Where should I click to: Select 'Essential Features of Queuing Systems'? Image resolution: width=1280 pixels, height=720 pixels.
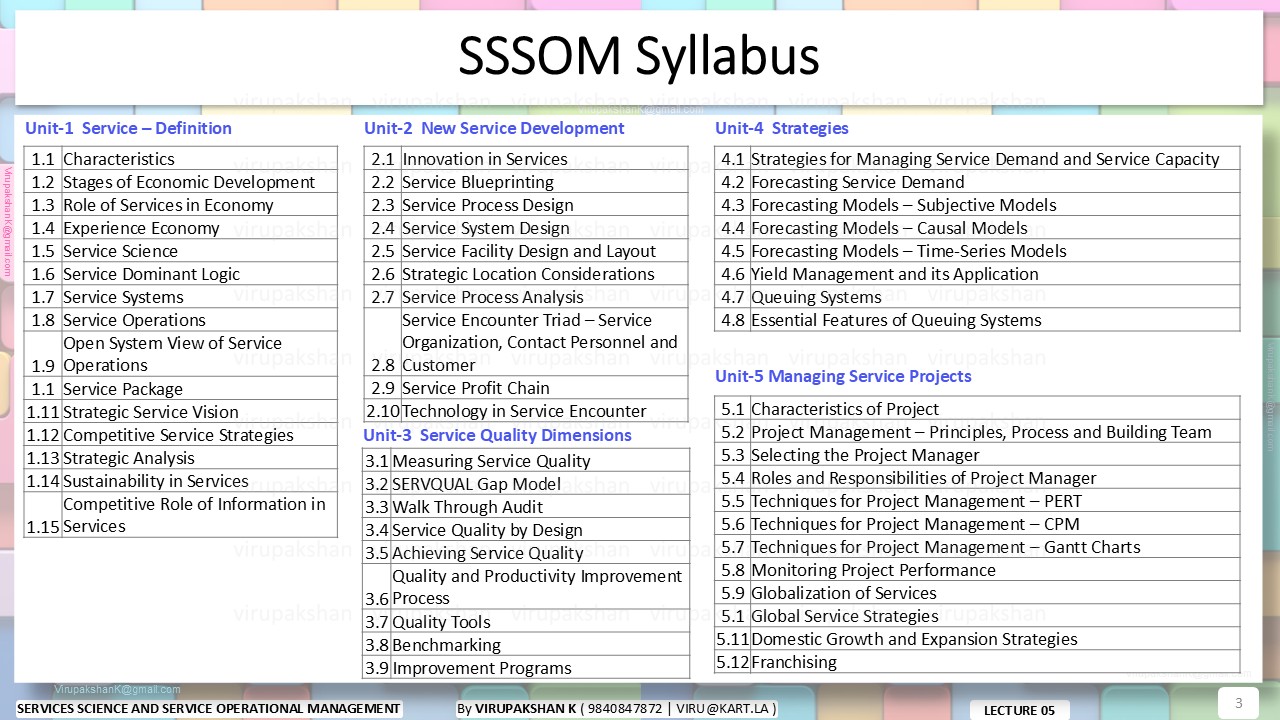[995, 319]
